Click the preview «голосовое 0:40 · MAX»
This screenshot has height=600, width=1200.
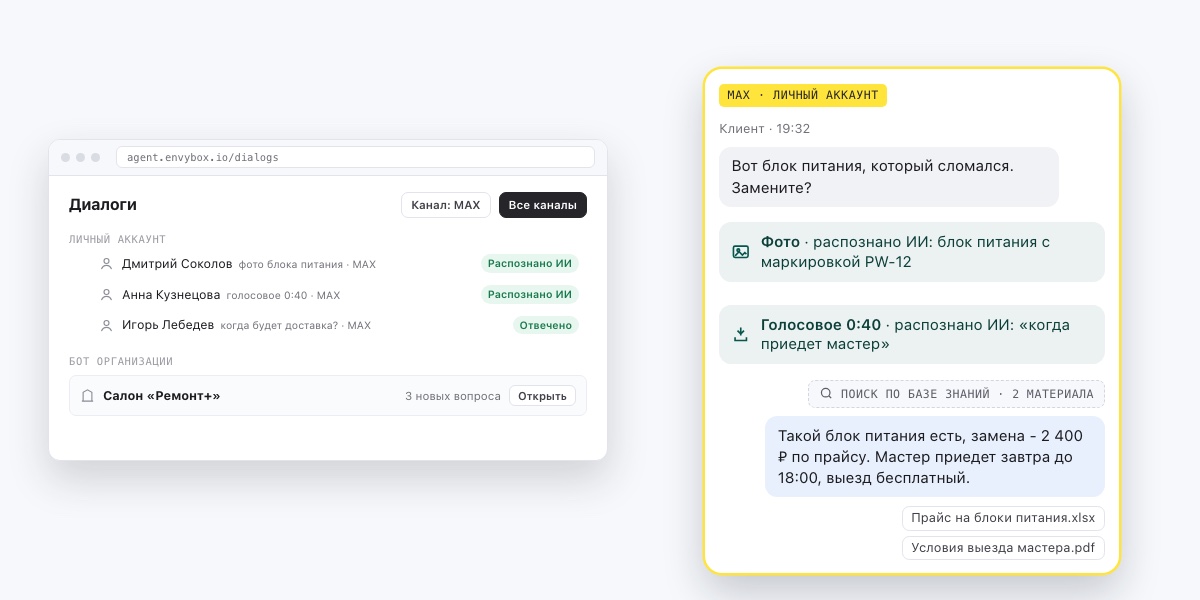coord(284,295)
